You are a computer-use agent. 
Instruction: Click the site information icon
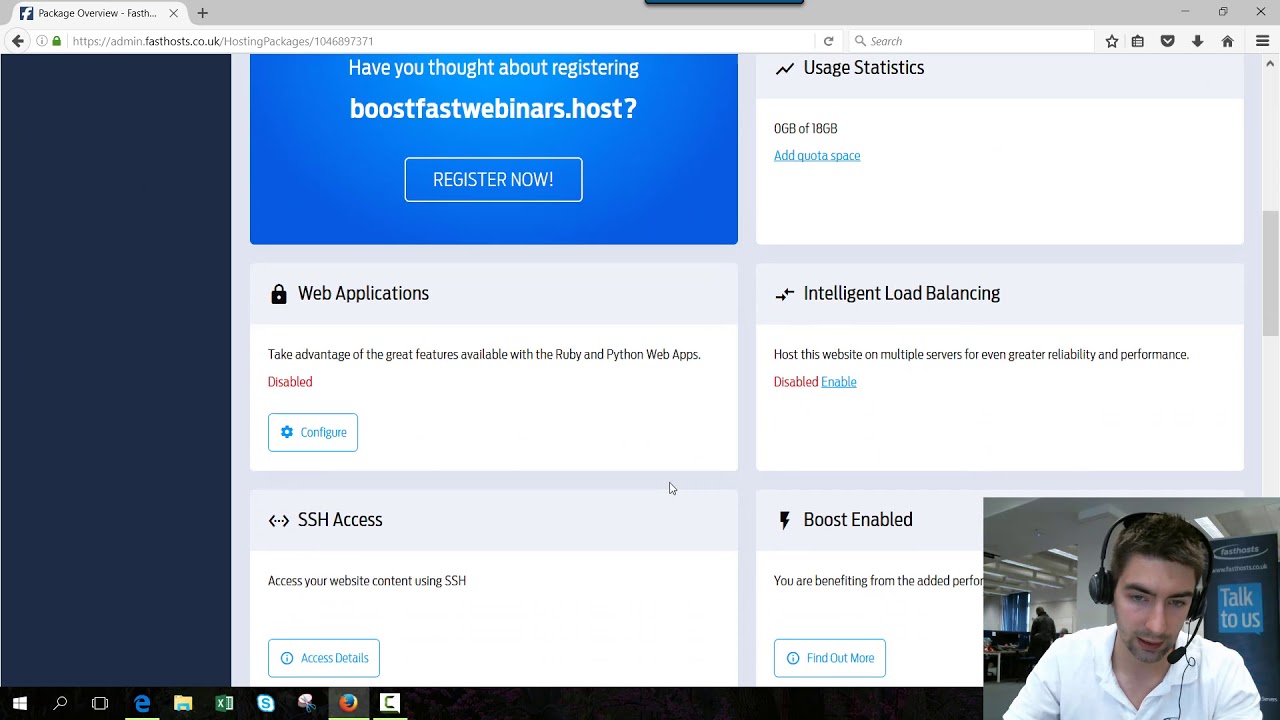[x=41, y=41]
